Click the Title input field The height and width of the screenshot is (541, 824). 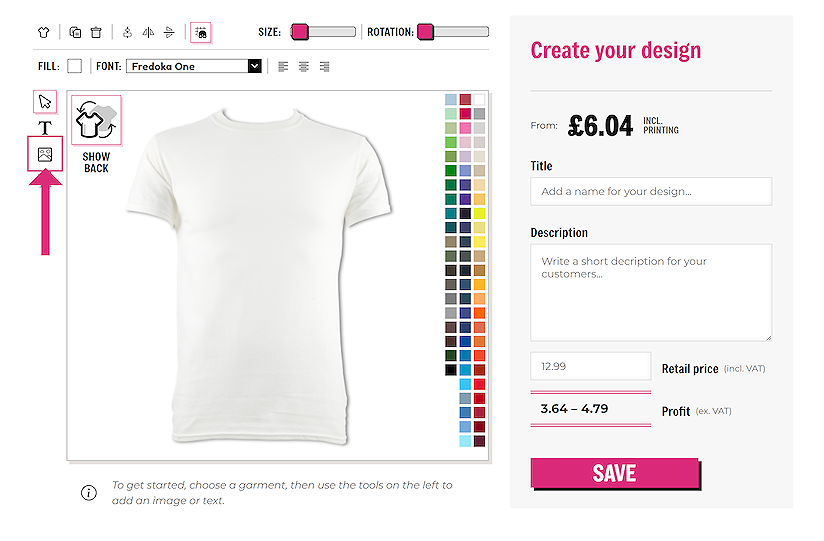651,191
